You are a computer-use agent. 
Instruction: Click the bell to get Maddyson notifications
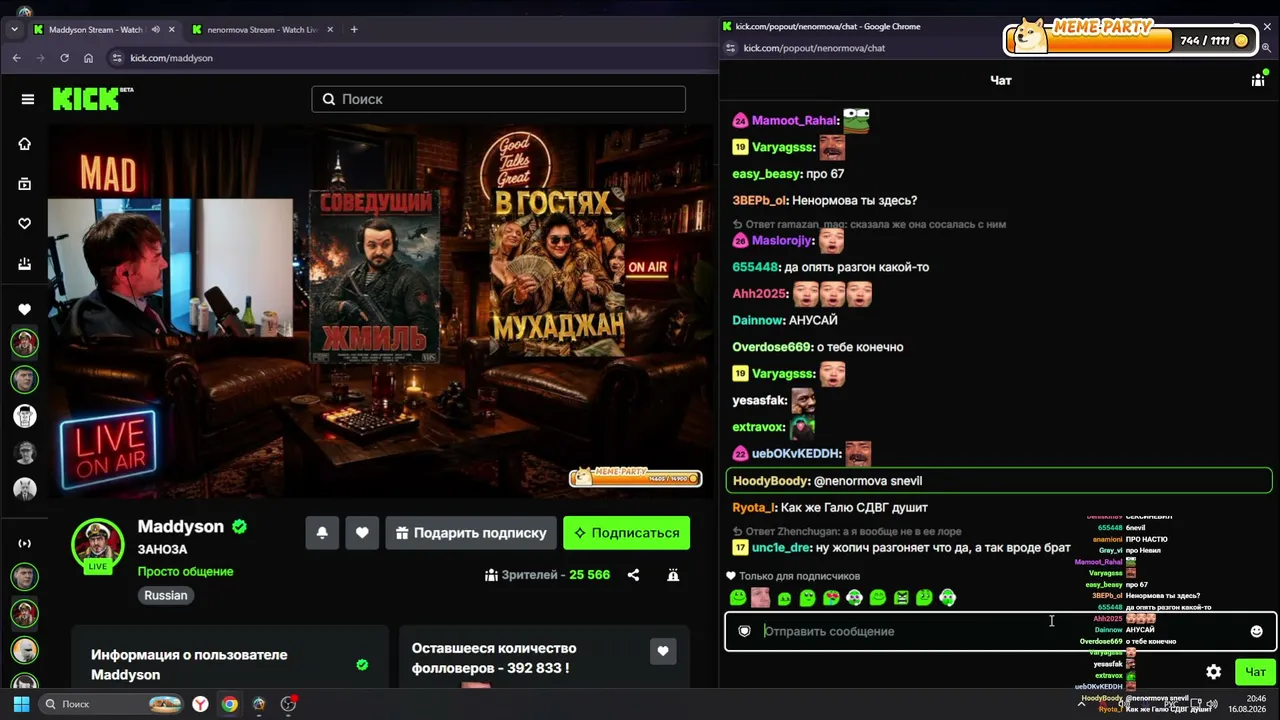click(322, 533)
